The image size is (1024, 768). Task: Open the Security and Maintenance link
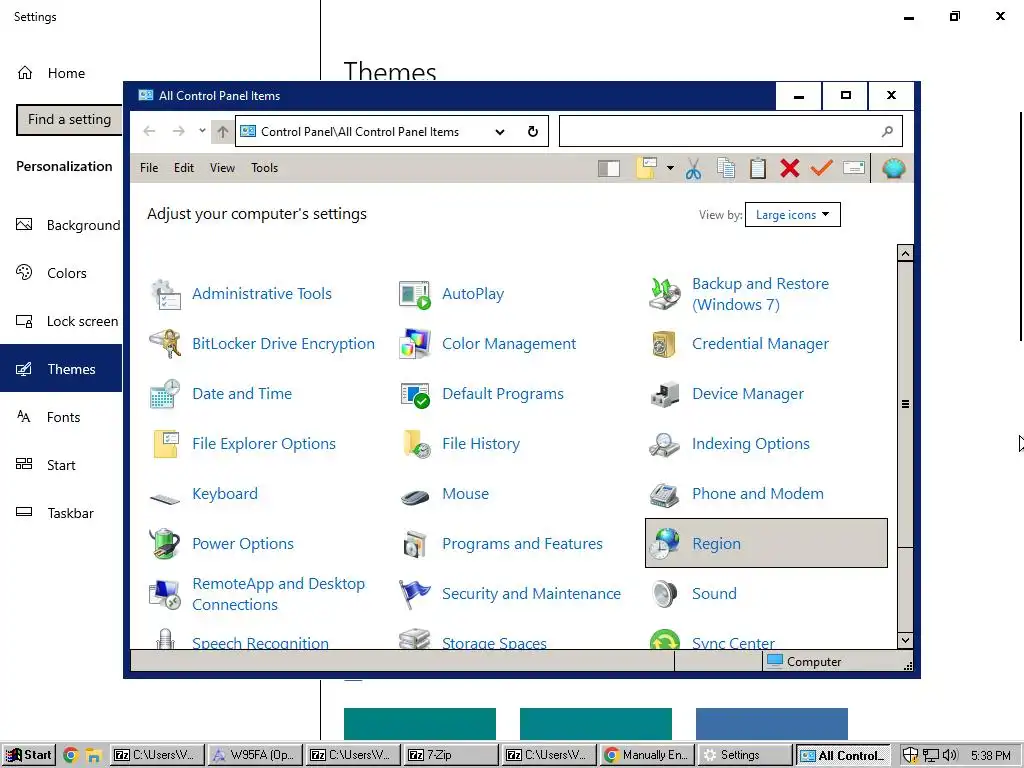coord(532,594)
